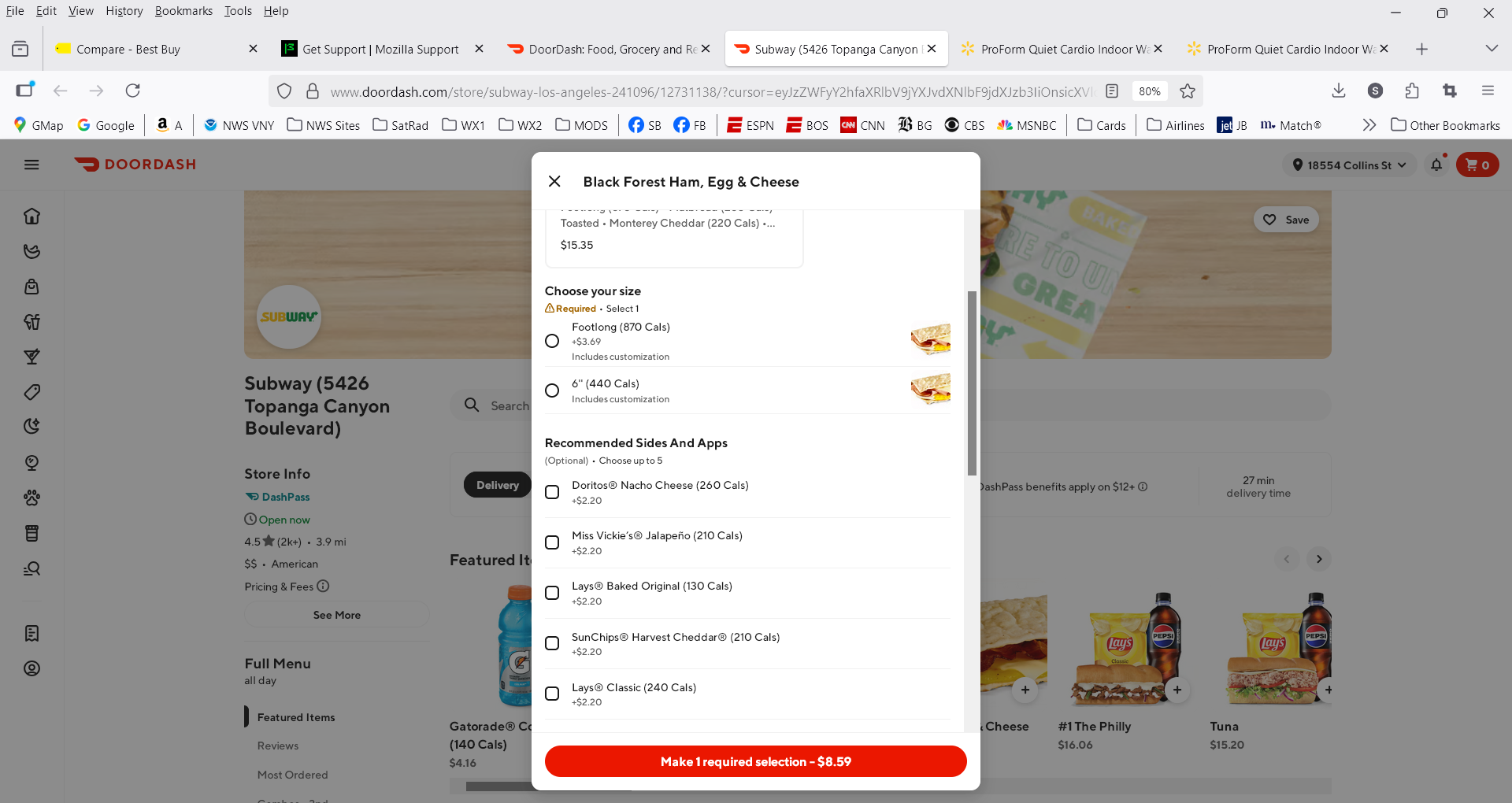Open Most Ordered menu section
The height and width of the screenshot is (803, 1512).
coord(293,775)
